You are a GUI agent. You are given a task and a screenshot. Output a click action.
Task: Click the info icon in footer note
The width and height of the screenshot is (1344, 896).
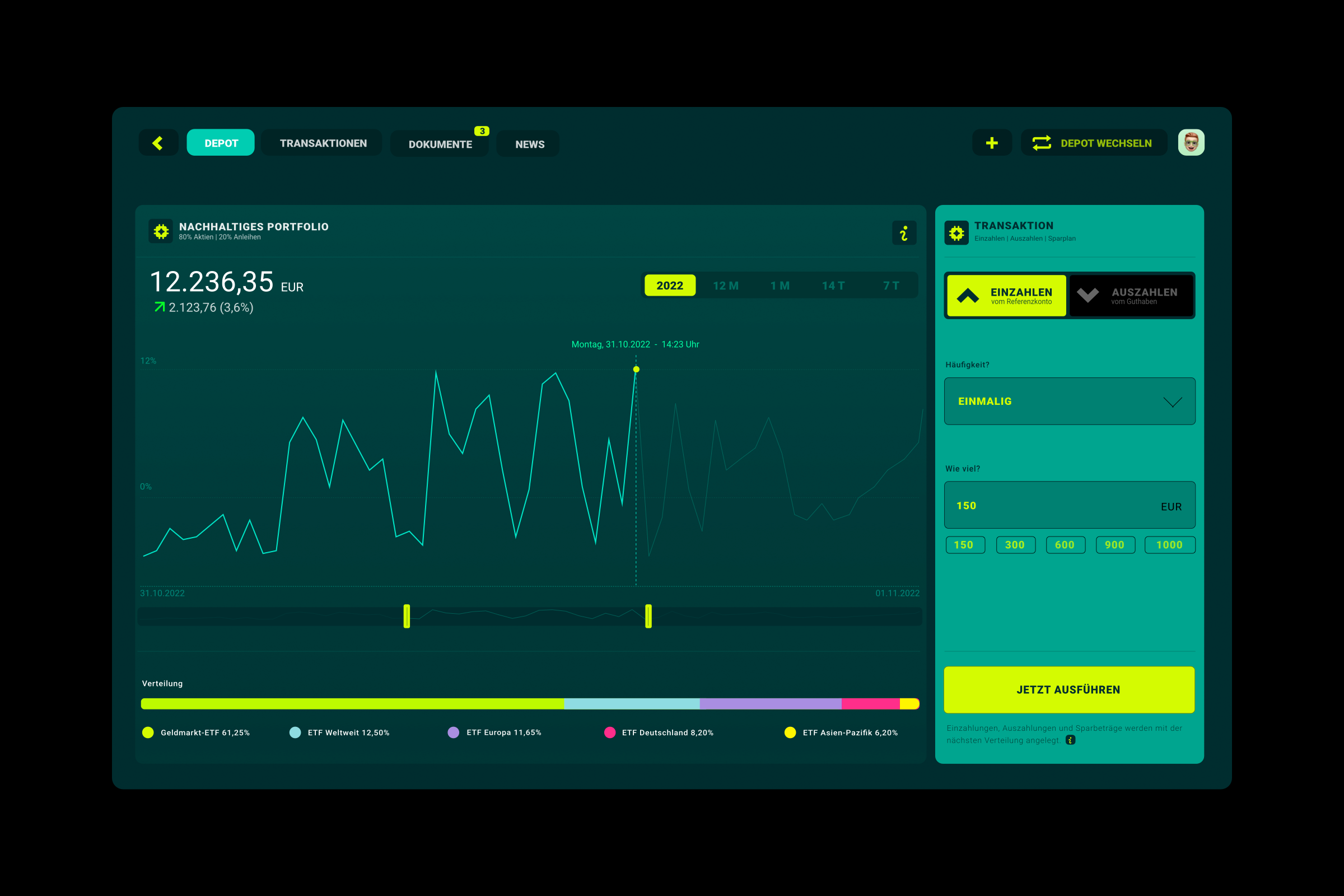pyautogui.click(x=1070, y=740)
